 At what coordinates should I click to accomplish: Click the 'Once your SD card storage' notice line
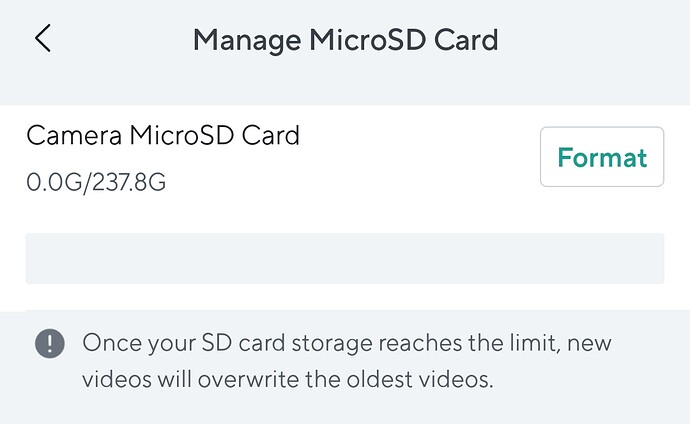347,344
